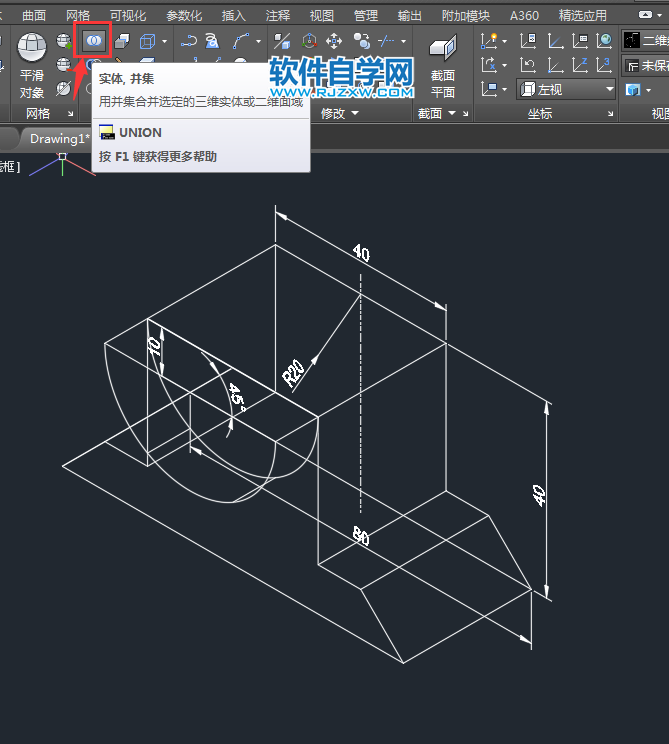The image size is (669, 744).
Task: Open the 二维线框 visual style dropdown
Action: [x=645, y=41]
